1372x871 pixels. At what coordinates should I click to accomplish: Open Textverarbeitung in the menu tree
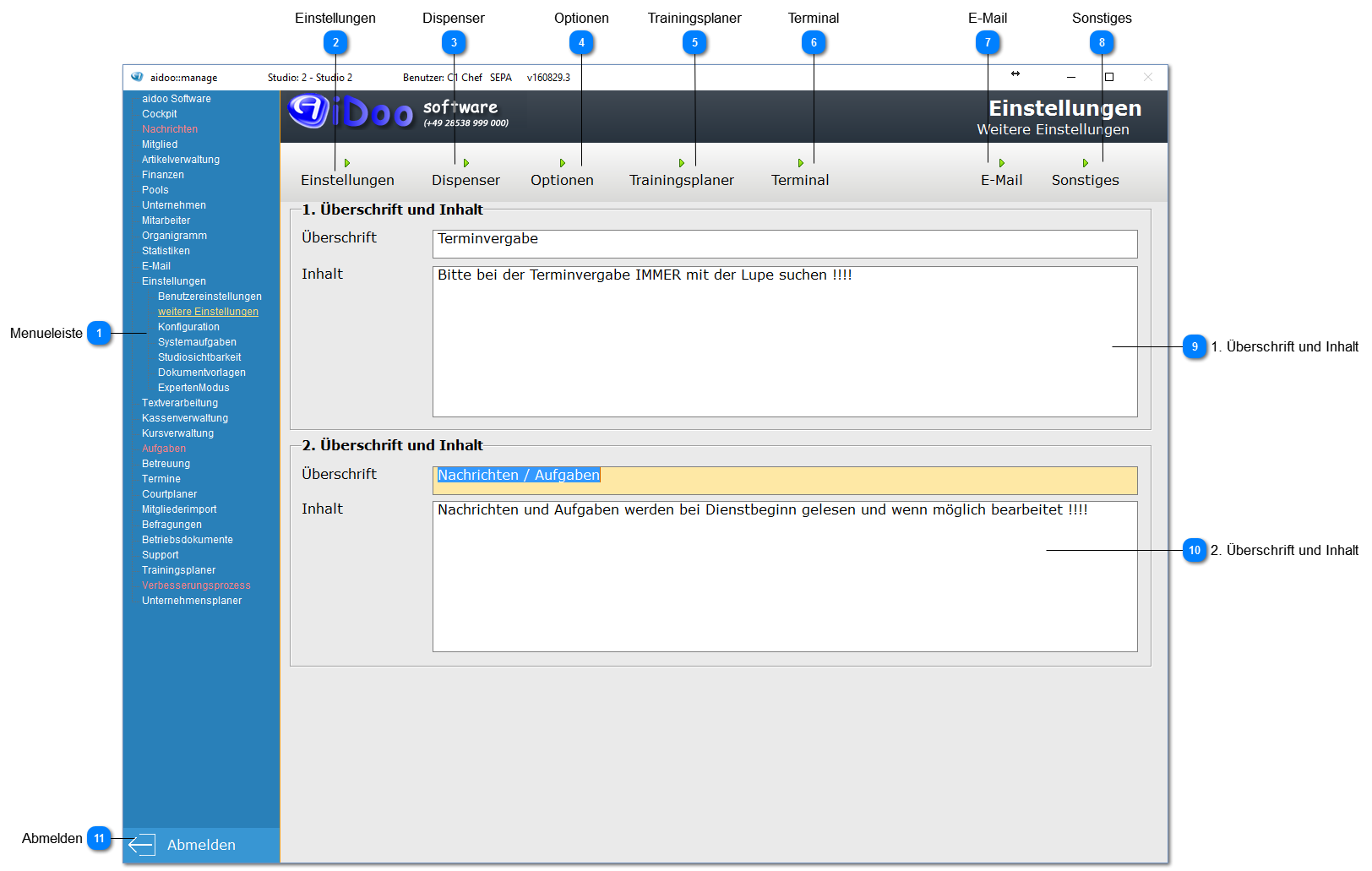pyautogui.click(x=180, y=403)
